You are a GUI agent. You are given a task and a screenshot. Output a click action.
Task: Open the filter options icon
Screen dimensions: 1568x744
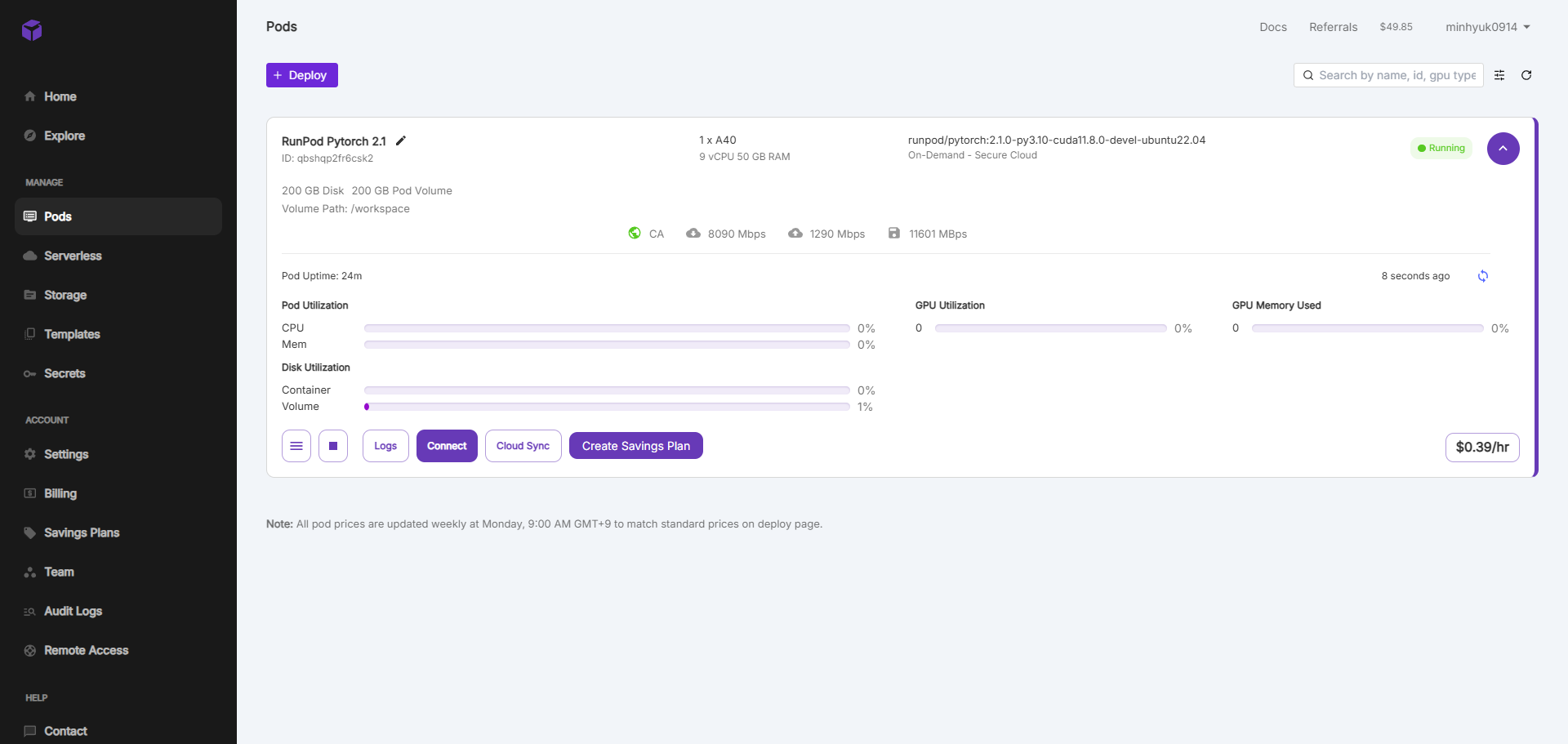[x=1499, y=75]
